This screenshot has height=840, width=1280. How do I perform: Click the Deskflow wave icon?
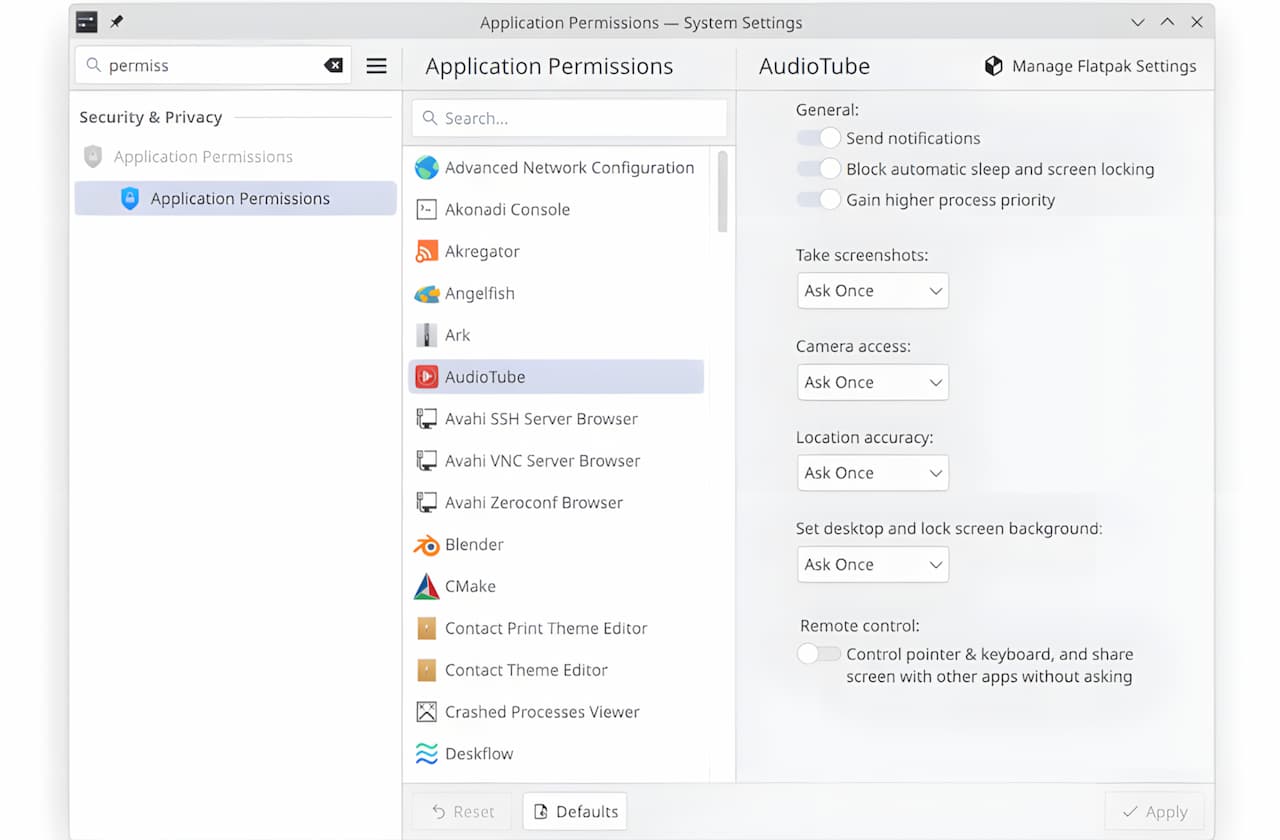coord(426,754)
